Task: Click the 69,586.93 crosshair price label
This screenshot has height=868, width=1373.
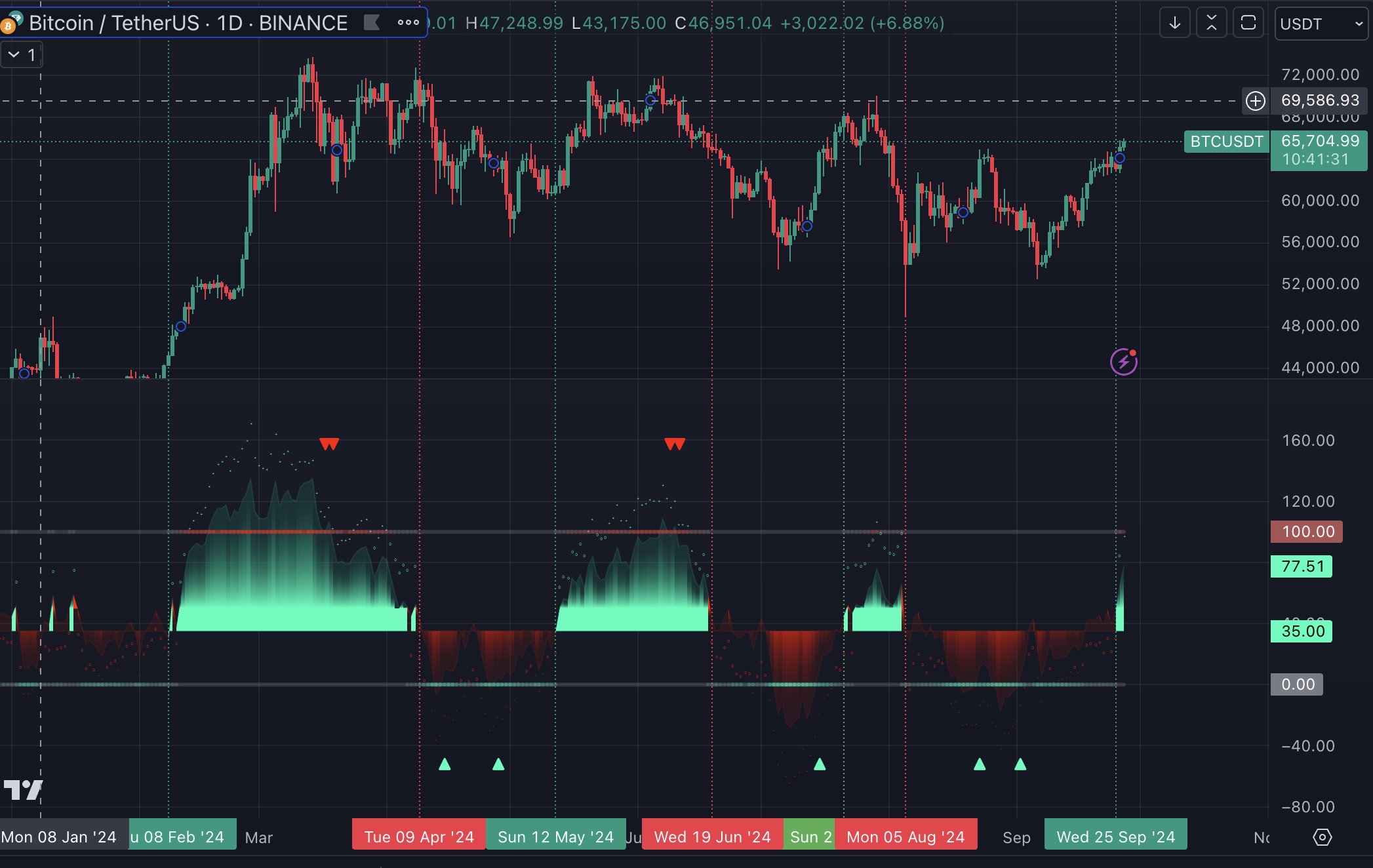Action: click(1320, 100)
